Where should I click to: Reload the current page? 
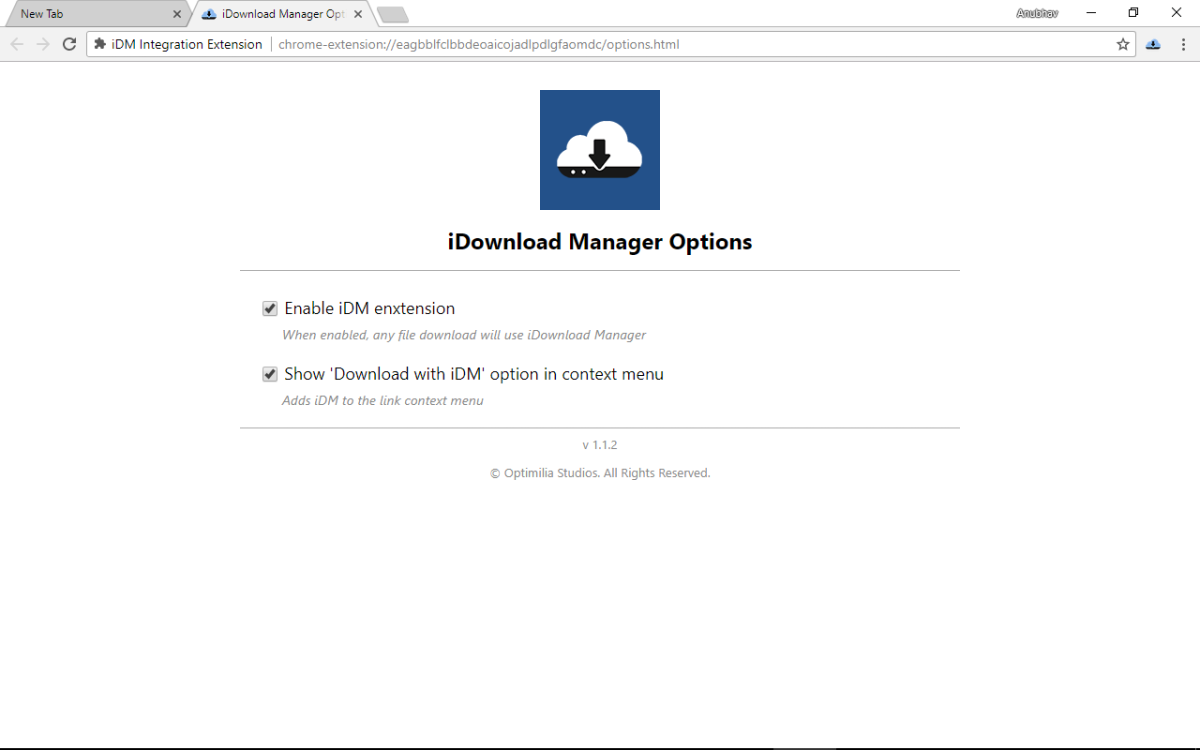69,44
